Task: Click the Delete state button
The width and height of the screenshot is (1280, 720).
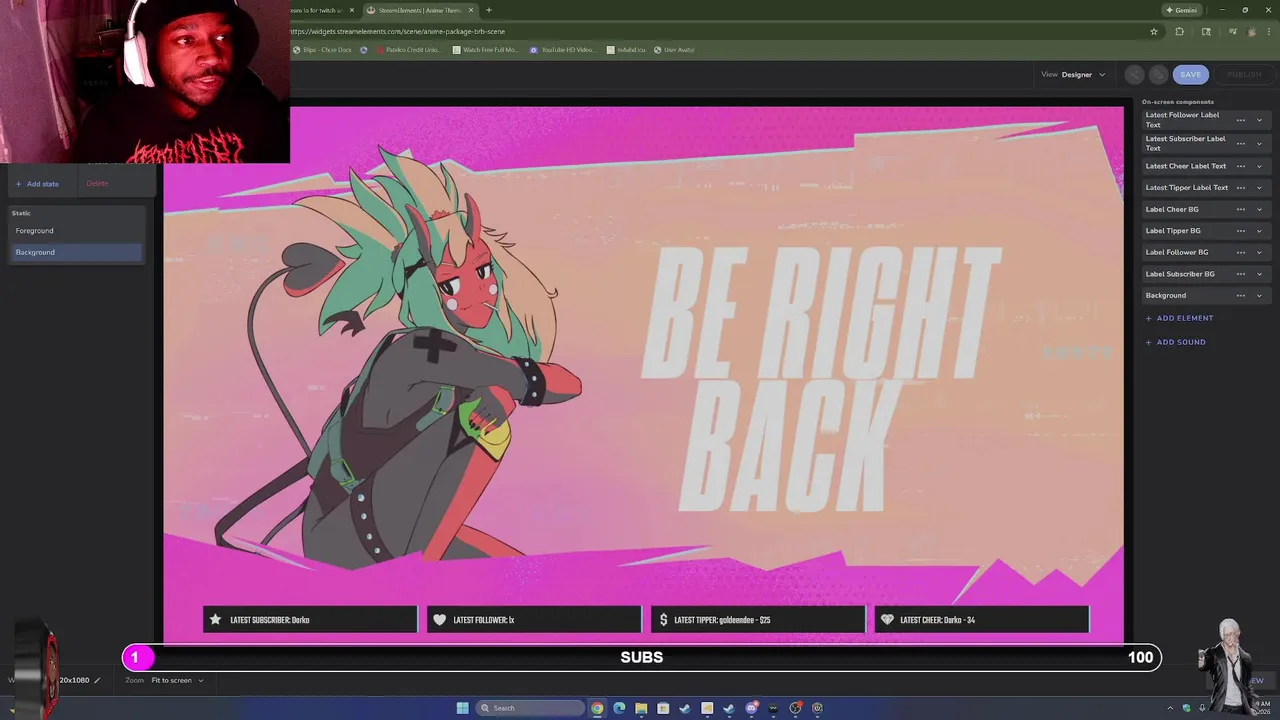Action: (x=97, y=183)
